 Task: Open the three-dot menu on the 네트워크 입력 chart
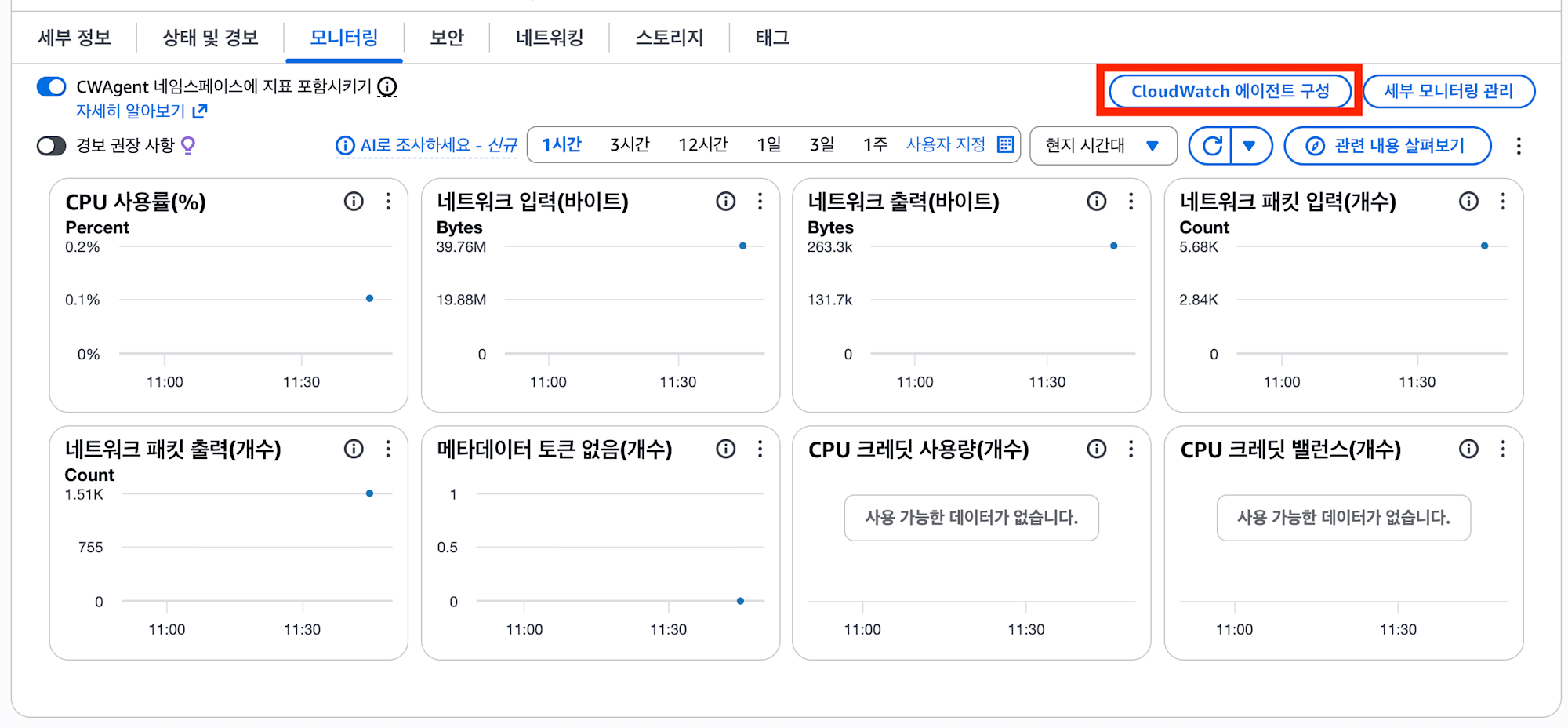pos(760,202)
